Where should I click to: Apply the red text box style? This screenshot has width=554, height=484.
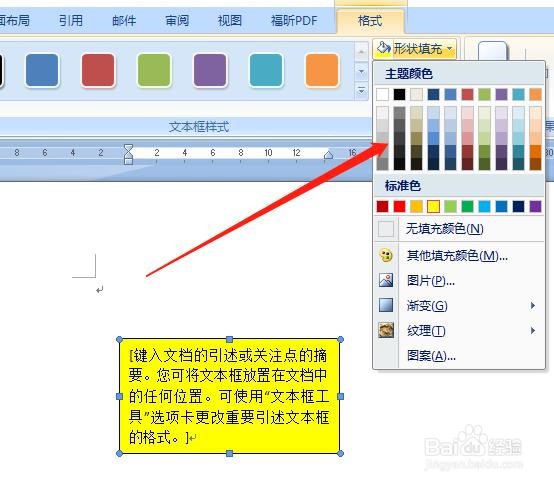click(98, 70)
